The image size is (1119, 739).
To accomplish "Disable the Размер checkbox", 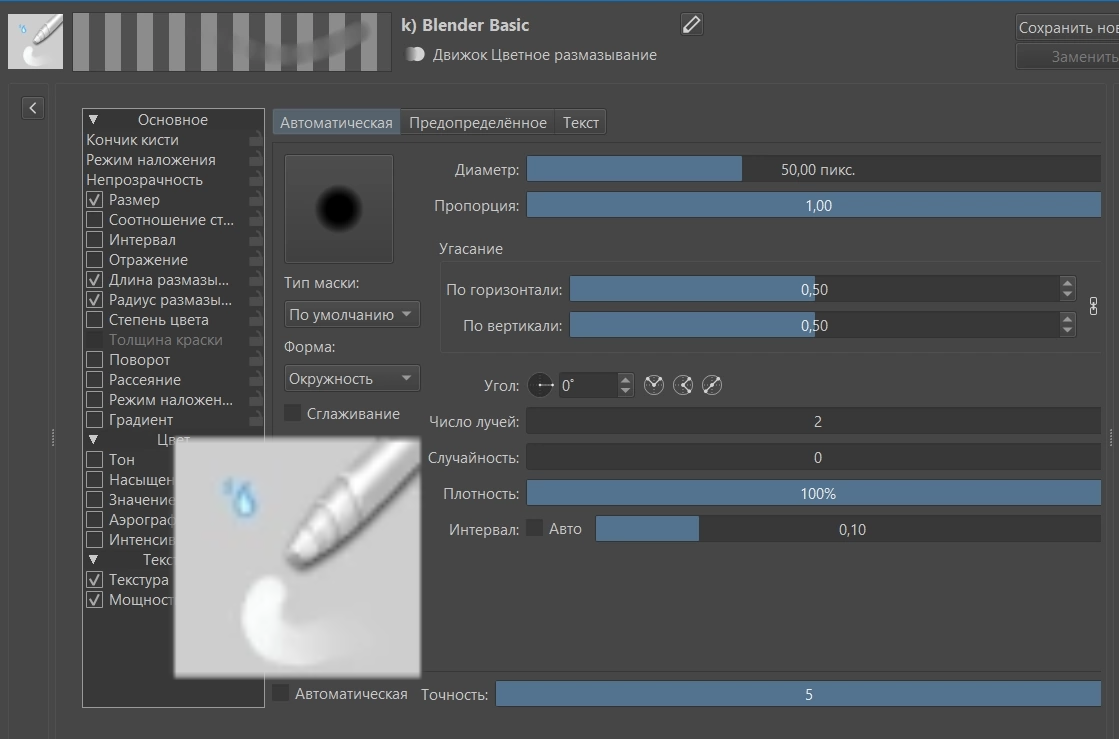I will tap(94, 200).
